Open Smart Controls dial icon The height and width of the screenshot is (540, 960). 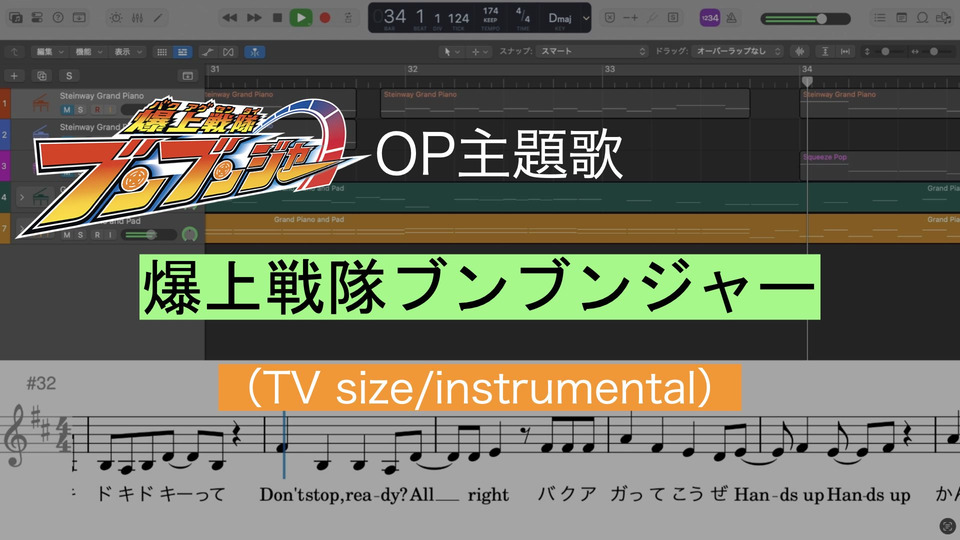116,18
